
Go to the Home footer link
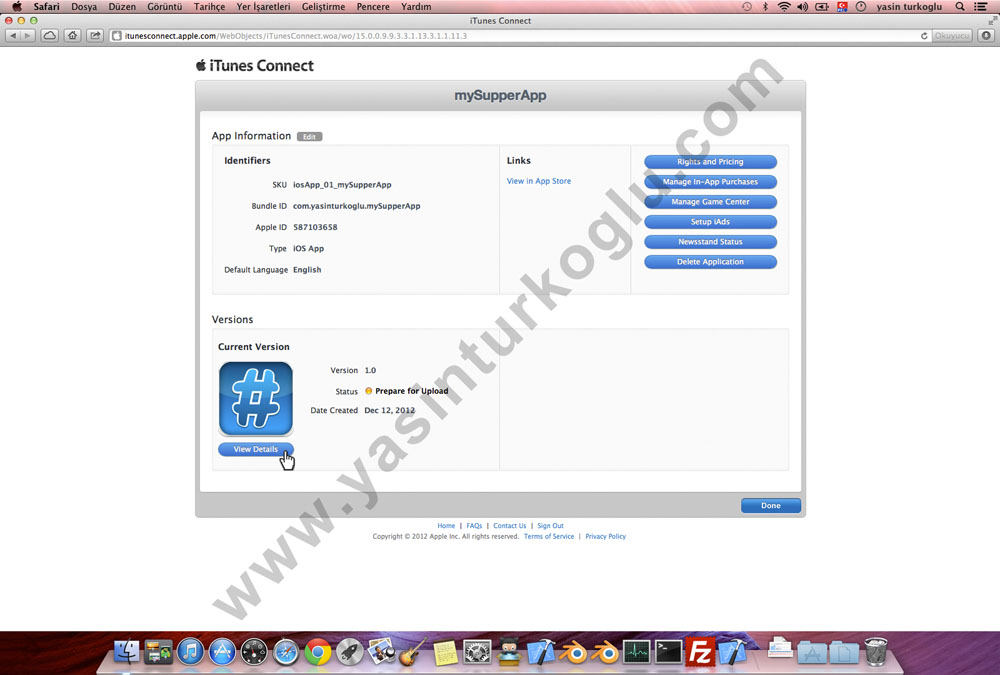446,526
